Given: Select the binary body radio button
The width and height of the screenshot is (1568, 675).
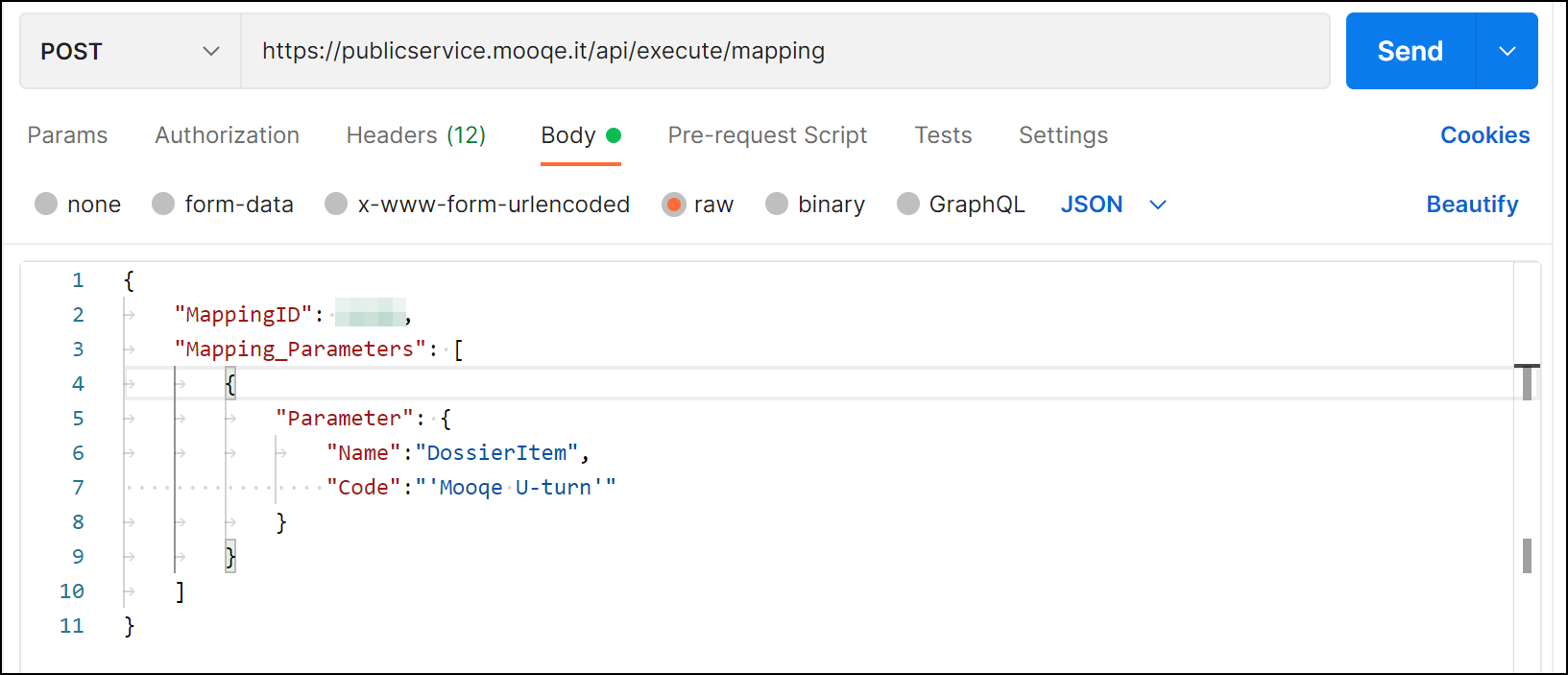Looking at the screenshot, I should 777,204.
